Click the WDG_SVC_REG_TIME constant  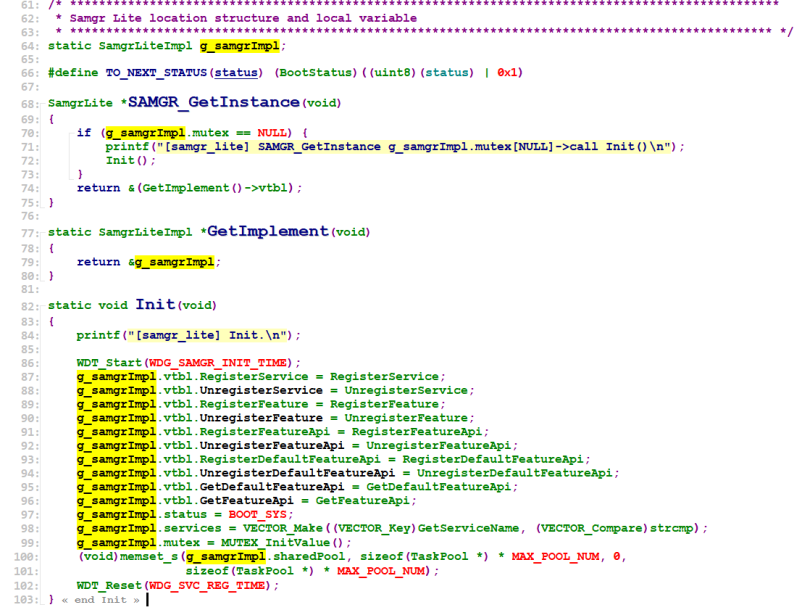pyautogui.click(x=207, y=584)
